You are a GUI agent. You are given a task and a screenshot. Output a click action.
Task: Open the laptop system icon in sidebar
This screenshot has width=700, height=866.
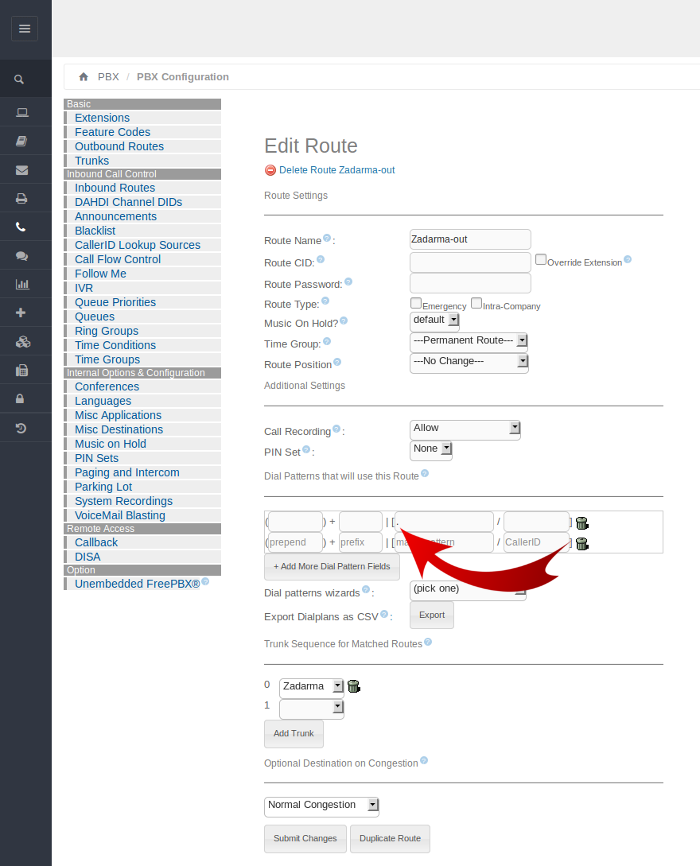(x=22, y=113)
